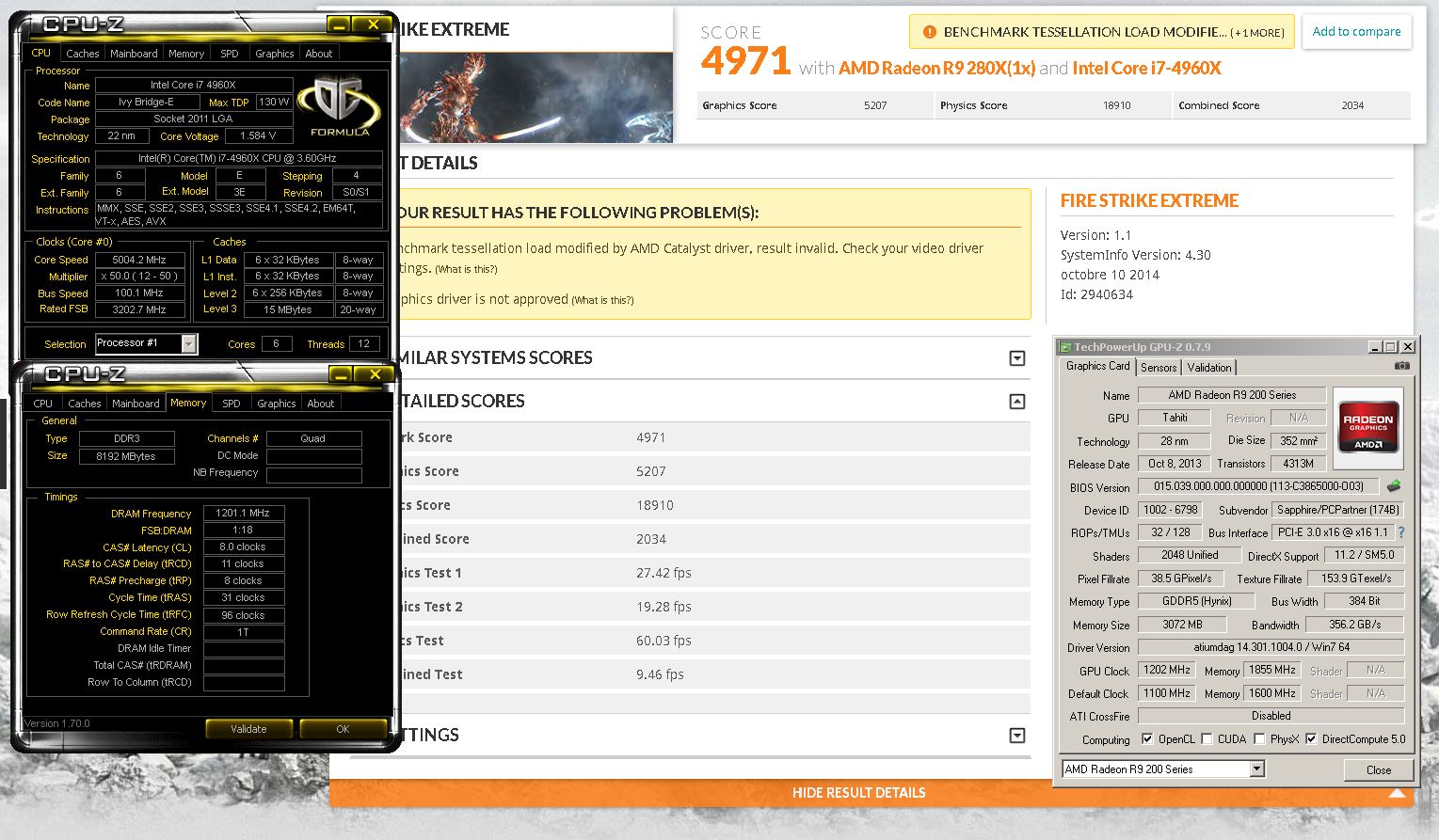
Task: Click the warning icon in tessellation notice
Action: point(930,32)
